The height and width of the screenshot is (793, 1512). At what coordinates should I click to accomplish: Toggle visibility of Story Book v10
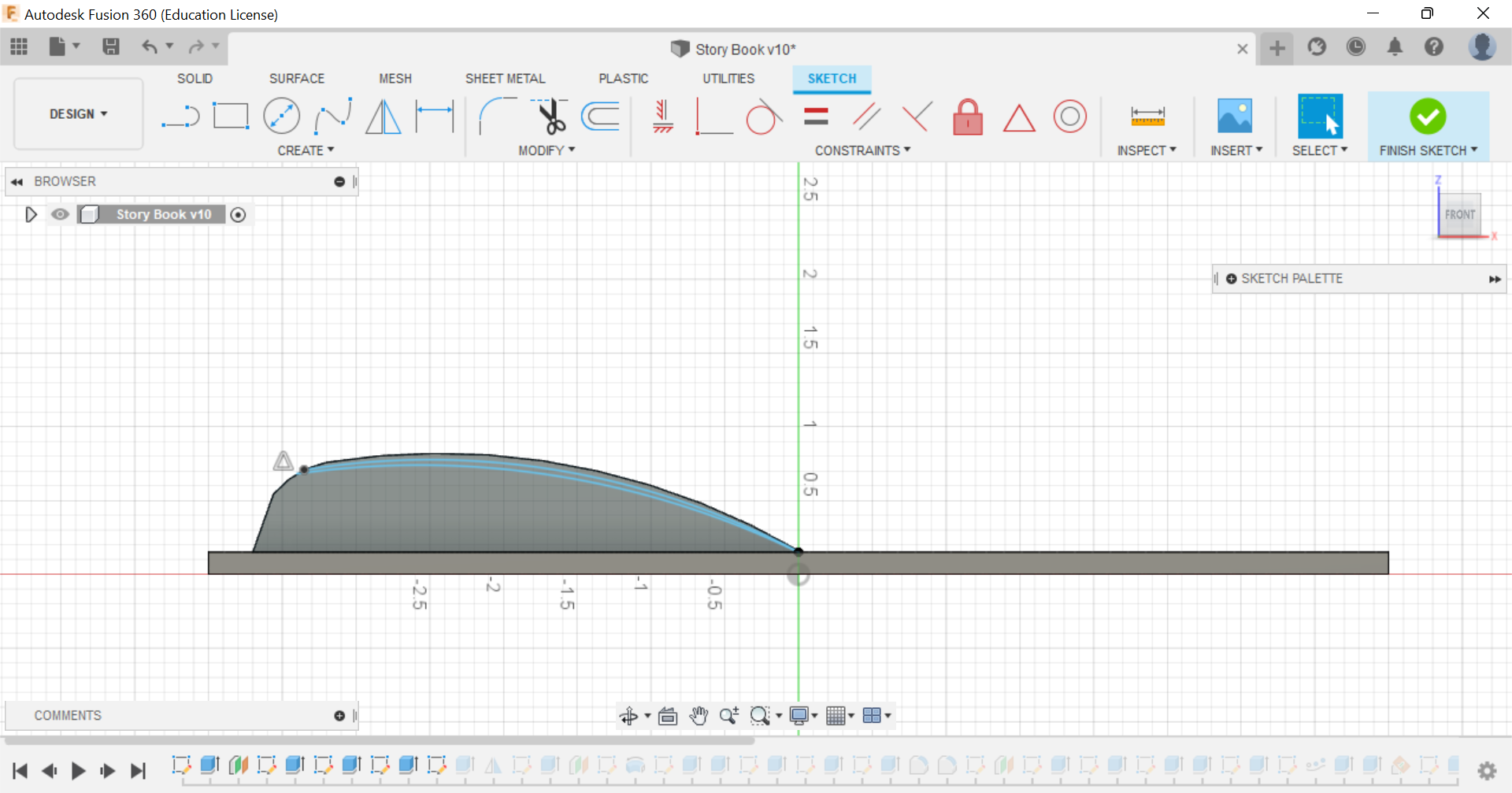60,214
